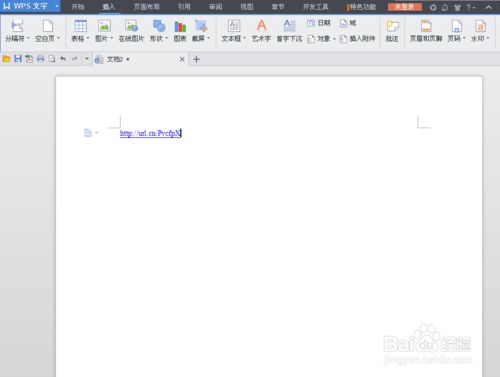500x377 pixels.
Task: Select the 插入 tab
Action: point(109,7)
